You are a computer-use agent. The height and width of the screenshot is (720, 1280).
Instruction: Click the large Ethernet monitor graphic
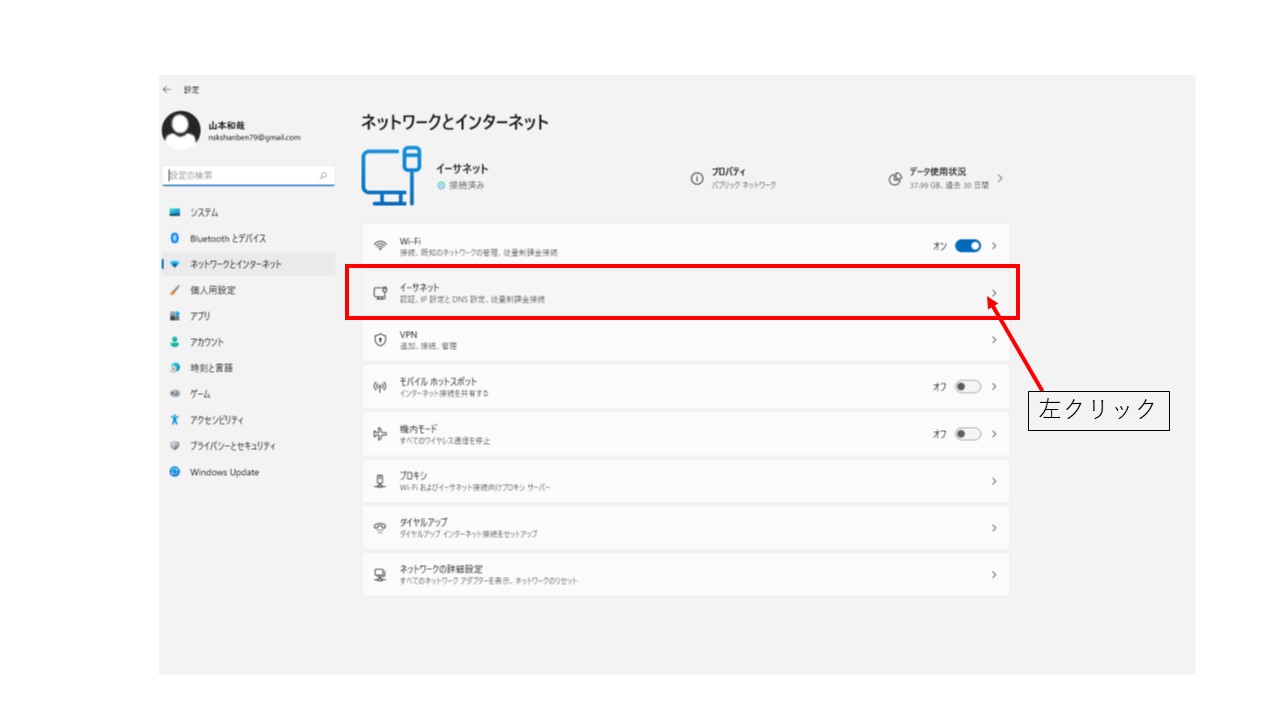click(x=391, y=176)
